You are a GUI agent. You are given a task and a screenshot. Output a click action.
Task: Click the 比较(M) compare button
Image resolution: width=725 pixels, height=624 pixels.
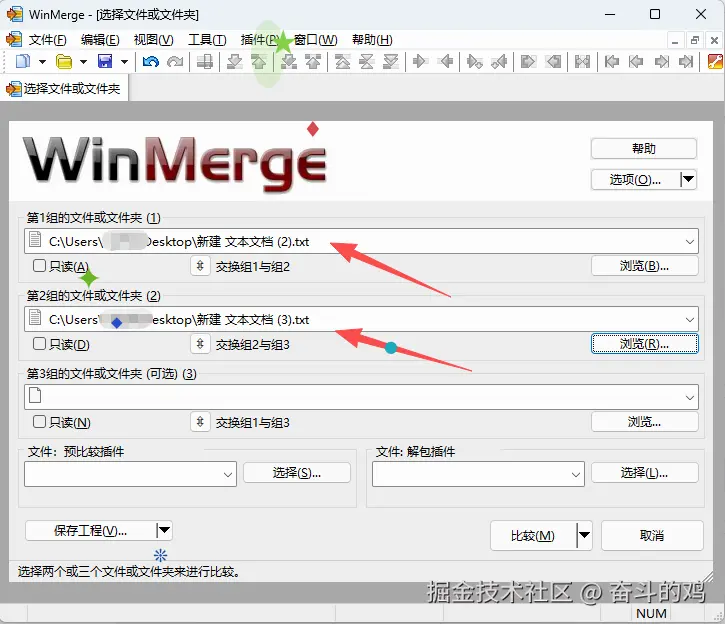[533, 535]
